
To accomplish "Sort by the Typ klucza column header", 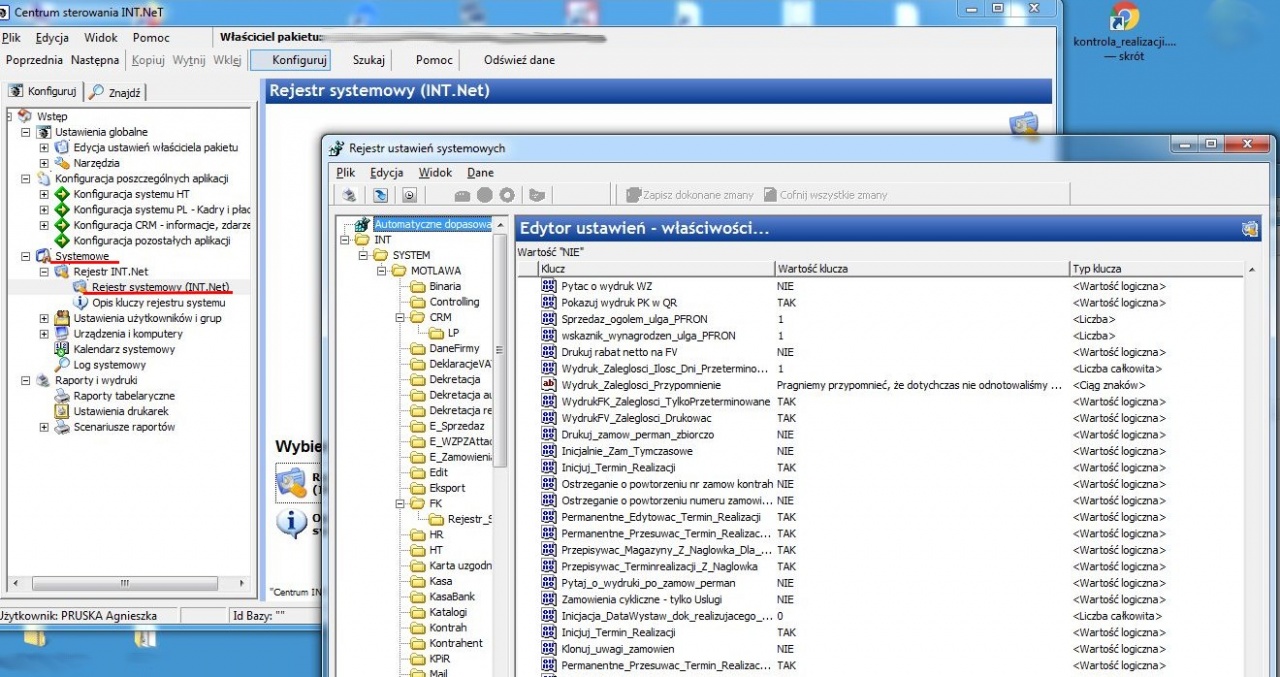I will pos(1156,269).
